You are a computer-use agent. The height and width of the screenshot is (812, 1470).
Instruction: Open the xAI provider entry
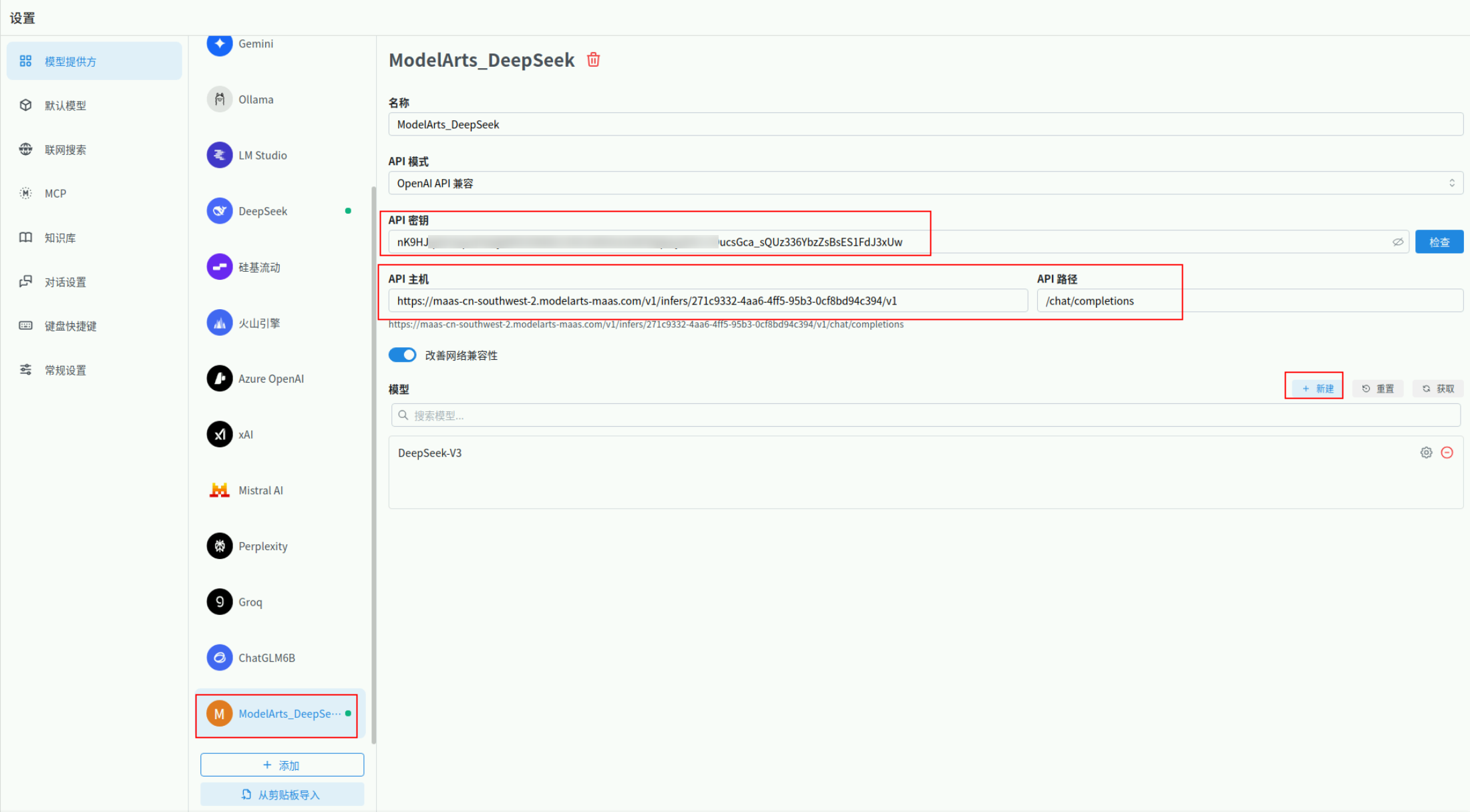click(x=245, y=435)
